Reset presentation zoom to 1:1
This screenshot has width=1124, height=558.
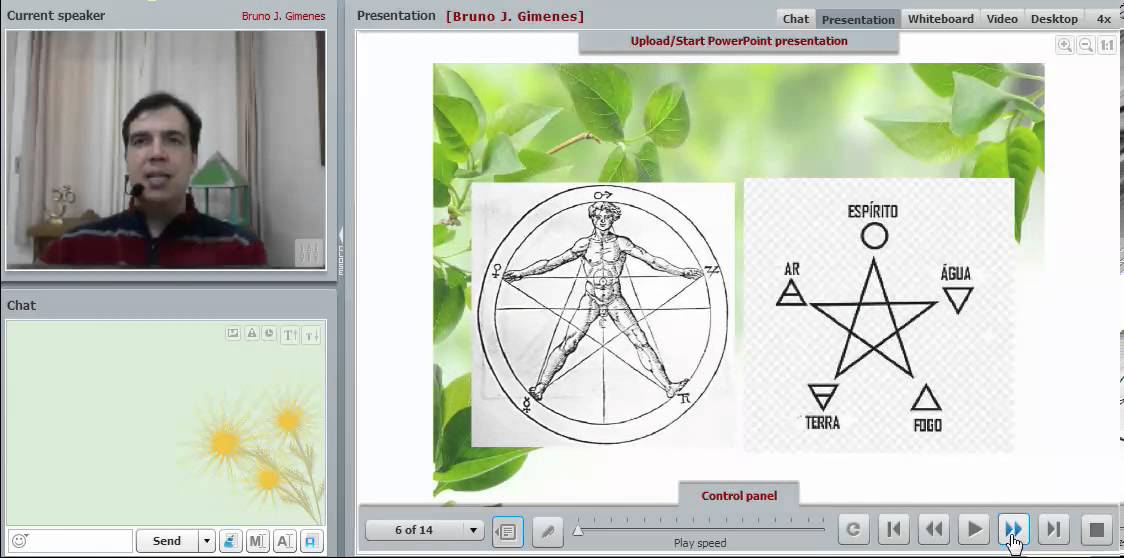tap(1107, 45)
